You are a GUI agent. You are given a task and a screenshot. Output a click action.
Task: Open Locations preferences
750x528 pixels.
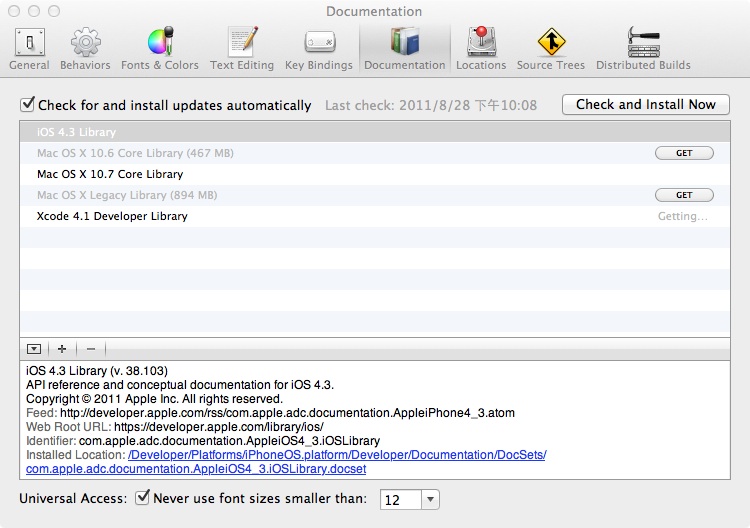pos(481,49)
